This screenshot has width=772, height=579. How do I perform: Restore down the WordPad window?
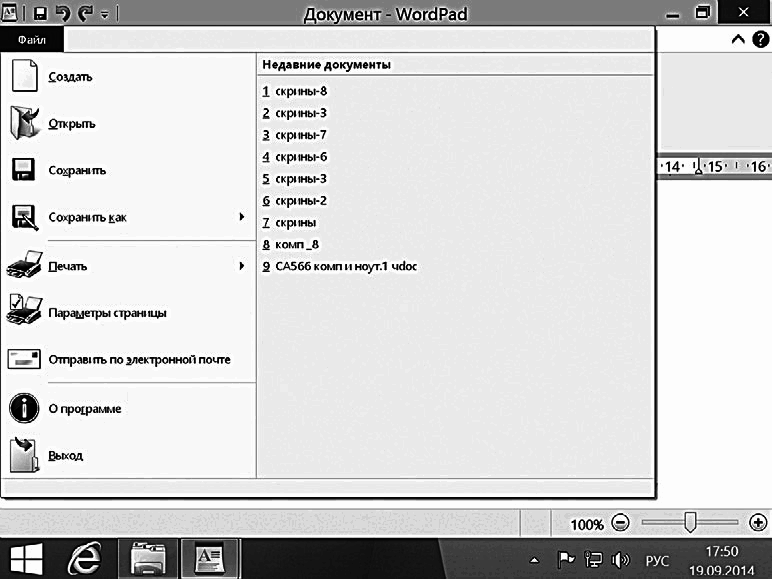[x=703, y=12]
